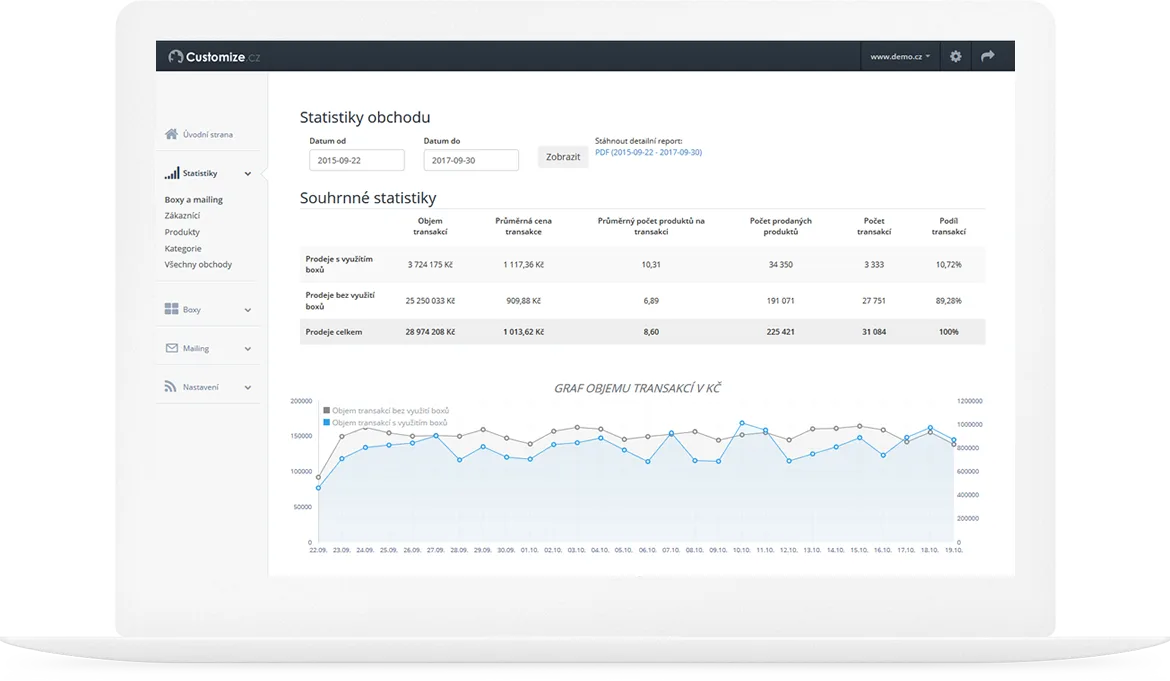Expand the Boxy menu chevron
Image resolution: width=1170 pixels, height=681 pixels.
coord(248,310)
